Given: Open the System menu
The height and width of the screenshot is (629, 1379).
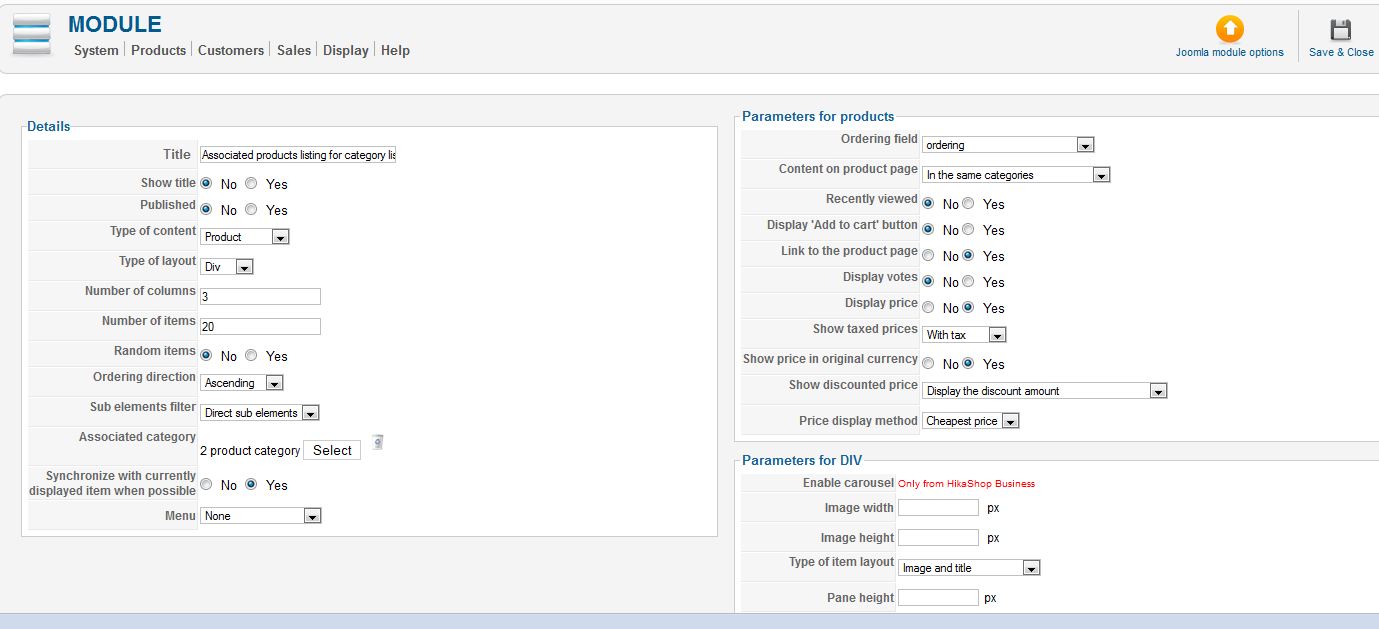Looking at the screenshot, I should [x=96, y=50].
